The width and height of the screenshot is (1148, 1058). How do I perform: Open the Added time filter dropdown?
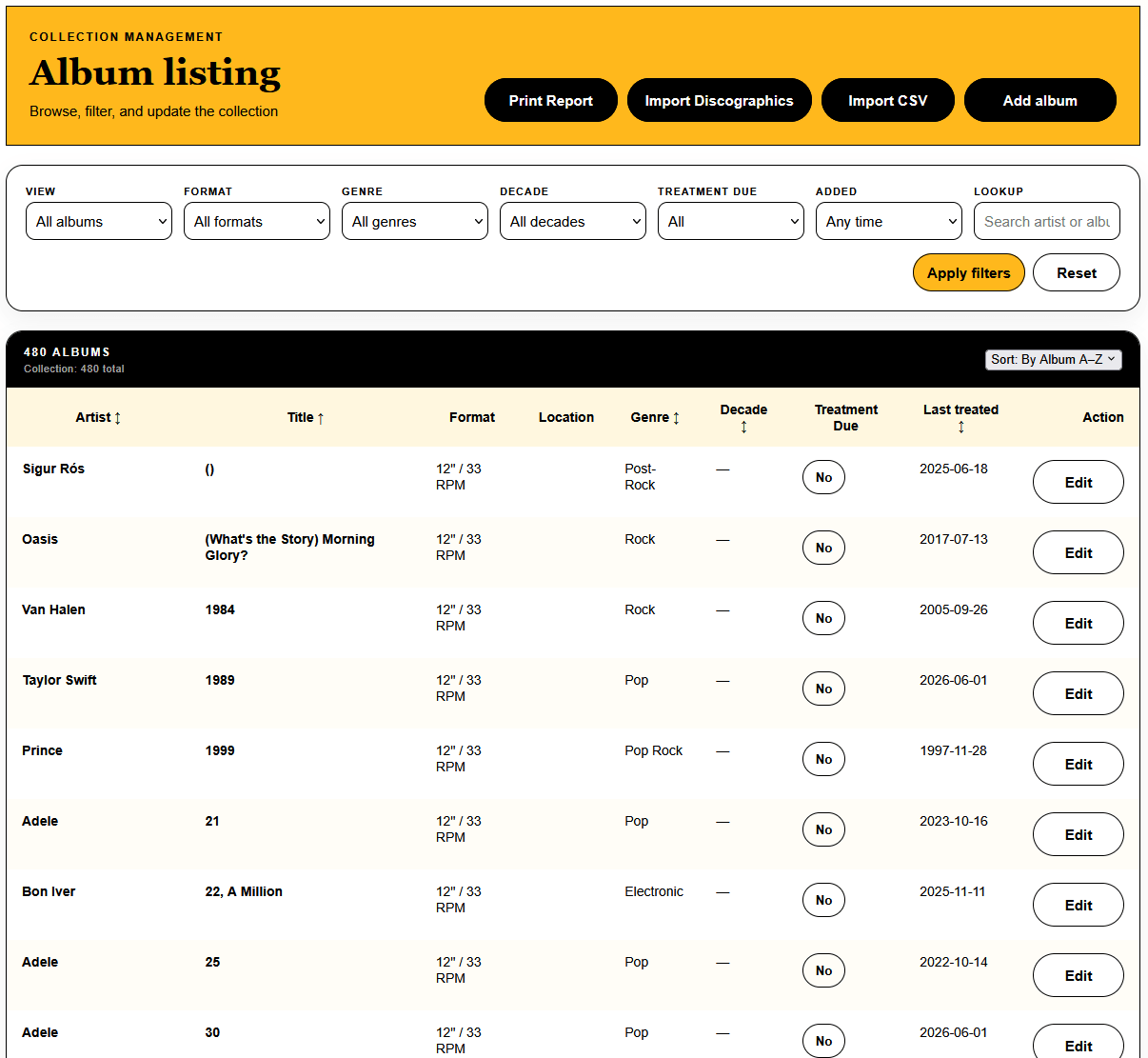pos(889,221)
